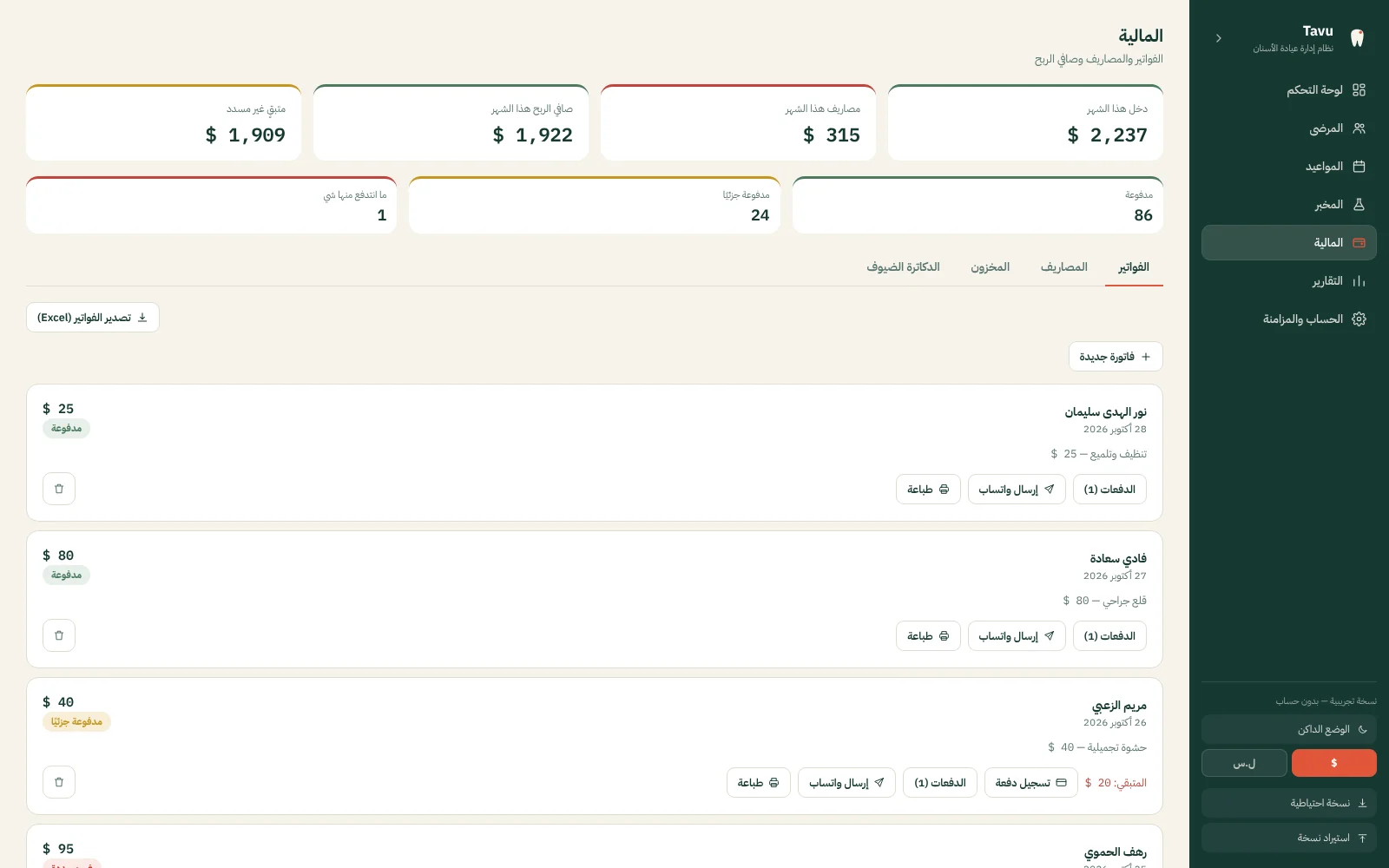
Task: Delete فادي سعادة invoice with trash icon
Action: (59, 635)
